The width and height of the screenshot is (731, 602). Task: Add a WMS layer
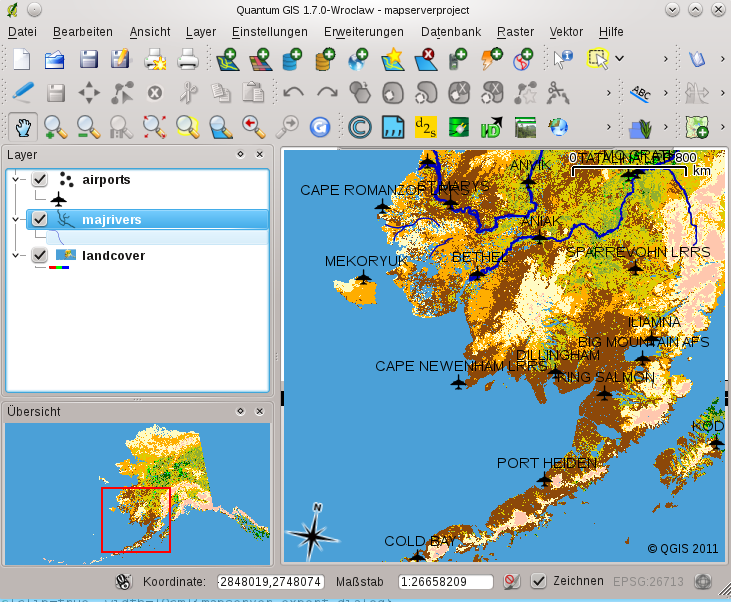(358, 59)
